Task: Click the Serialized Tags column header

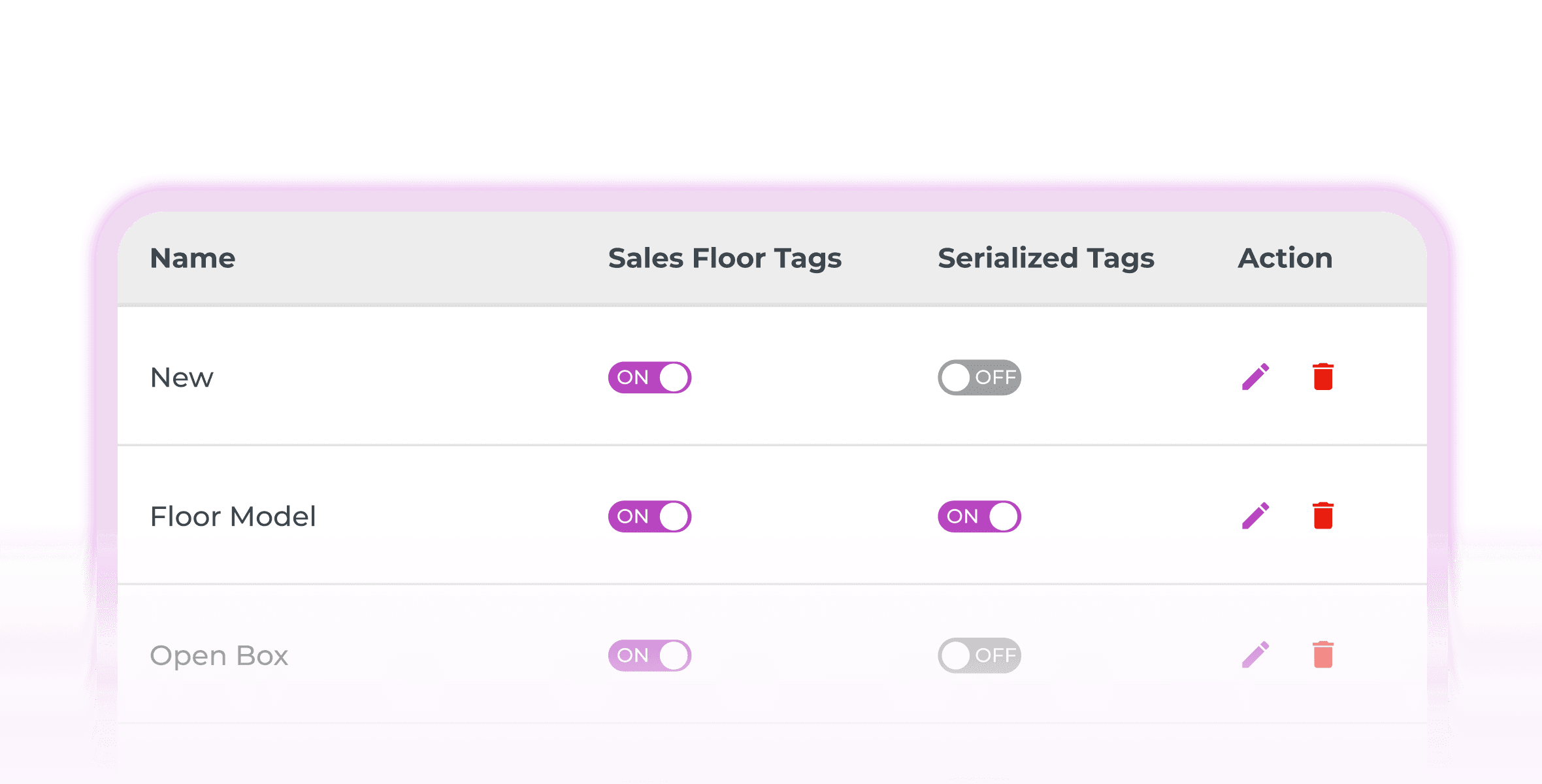Action: [1046, 258]
